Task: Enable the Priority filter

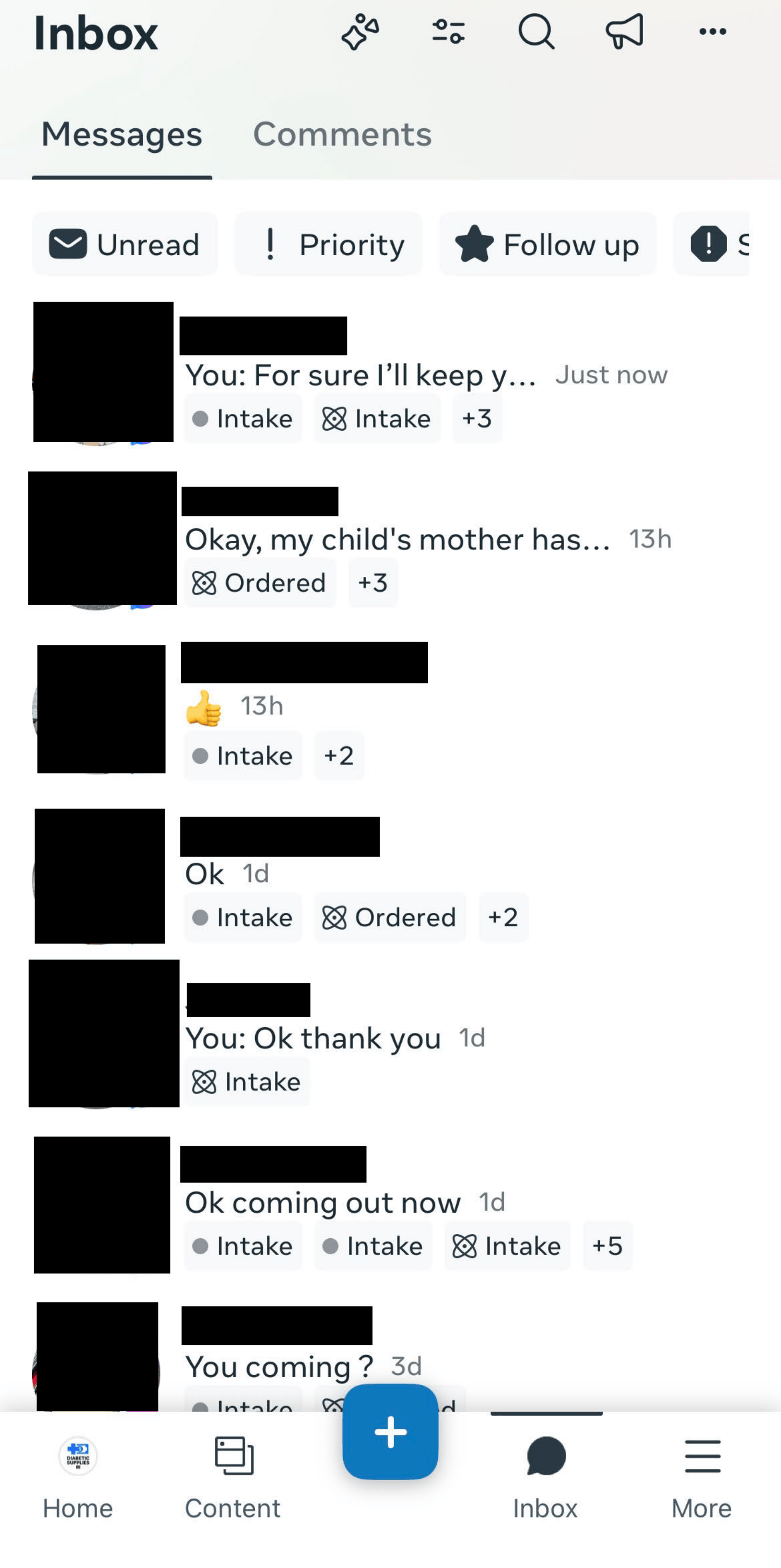Action: coord(329,244)
